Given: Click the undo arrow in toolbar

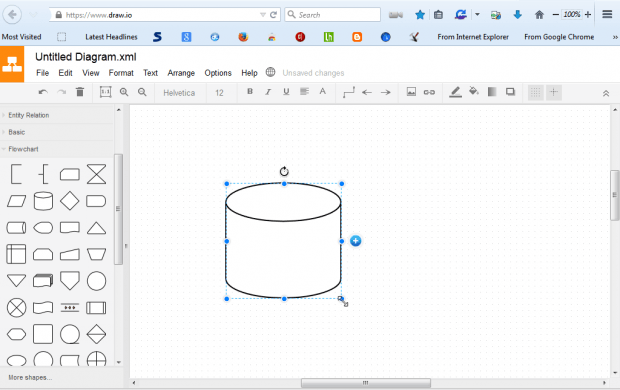Looking at the screenshot, I should 43,93.
